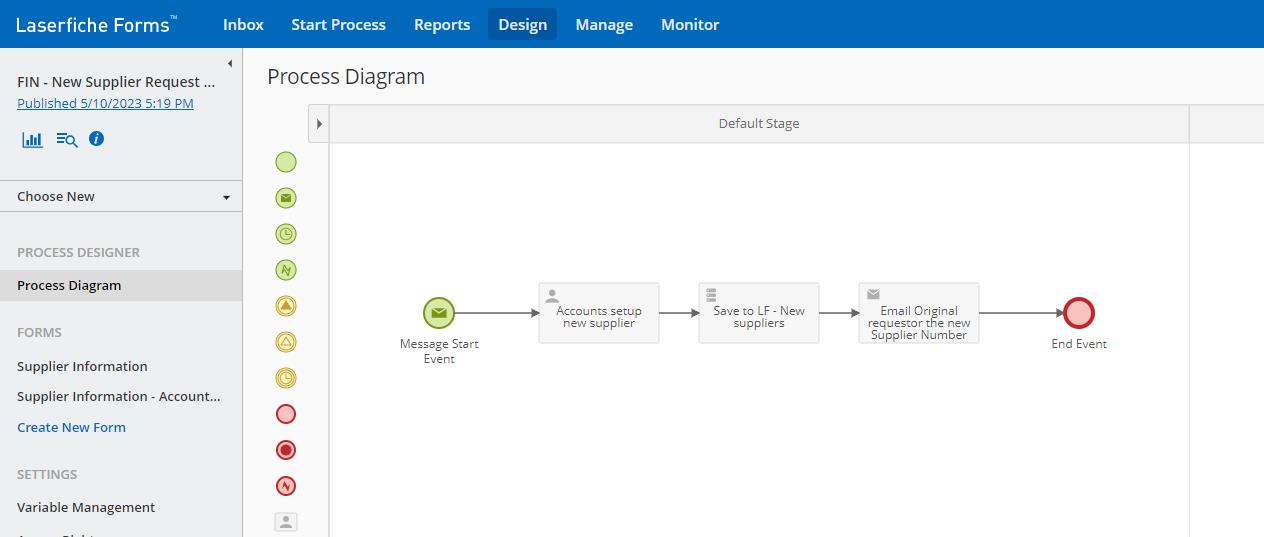Select the message start event palette icon
This screenshot has width=1264, height=537.
pos(286,198)
